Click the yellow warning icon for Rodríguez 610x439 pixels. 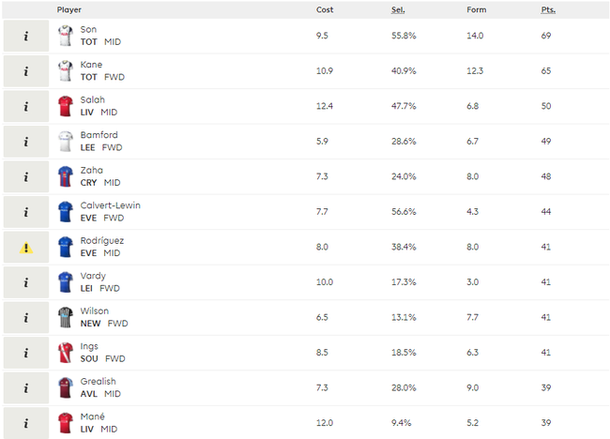coord(26,248)
